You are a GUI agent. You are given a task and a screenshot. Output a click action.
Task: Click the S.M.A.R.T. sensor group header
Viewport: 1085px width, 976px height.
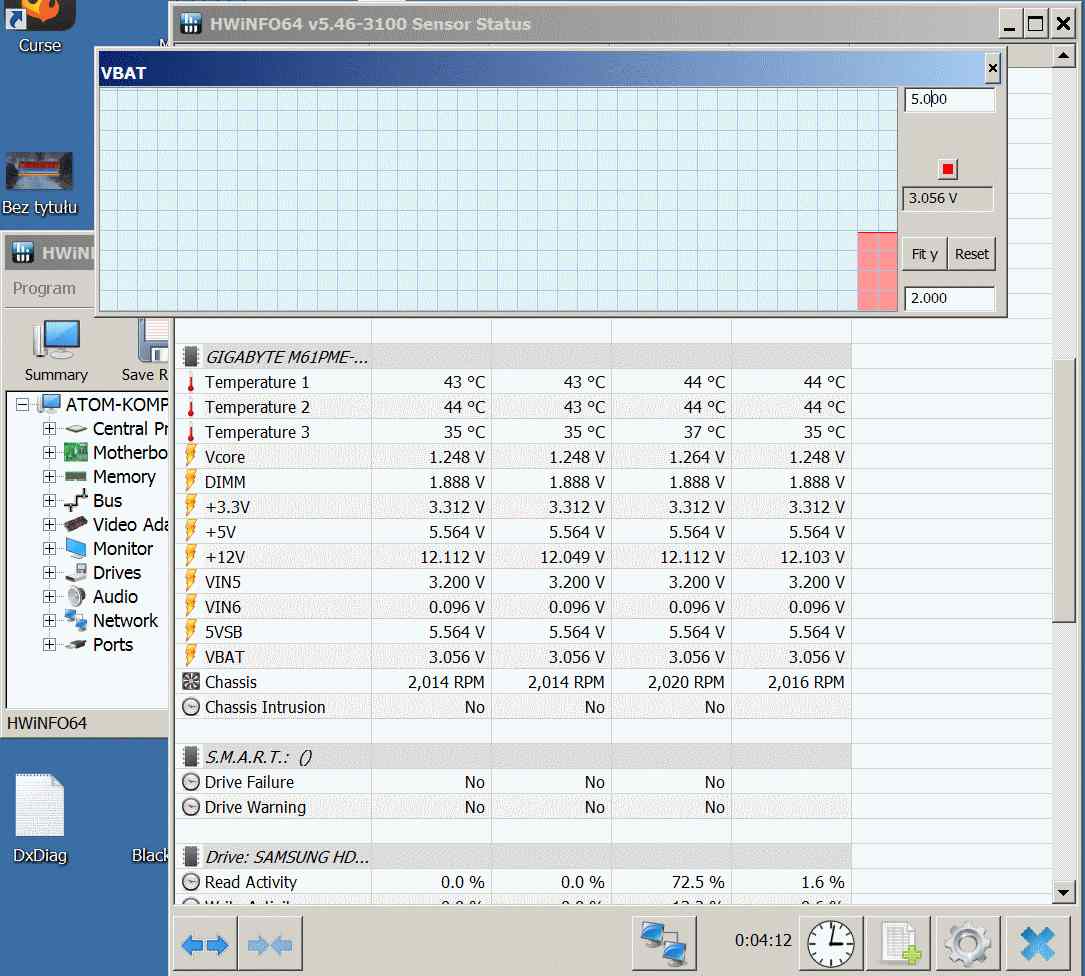(513, 757)
